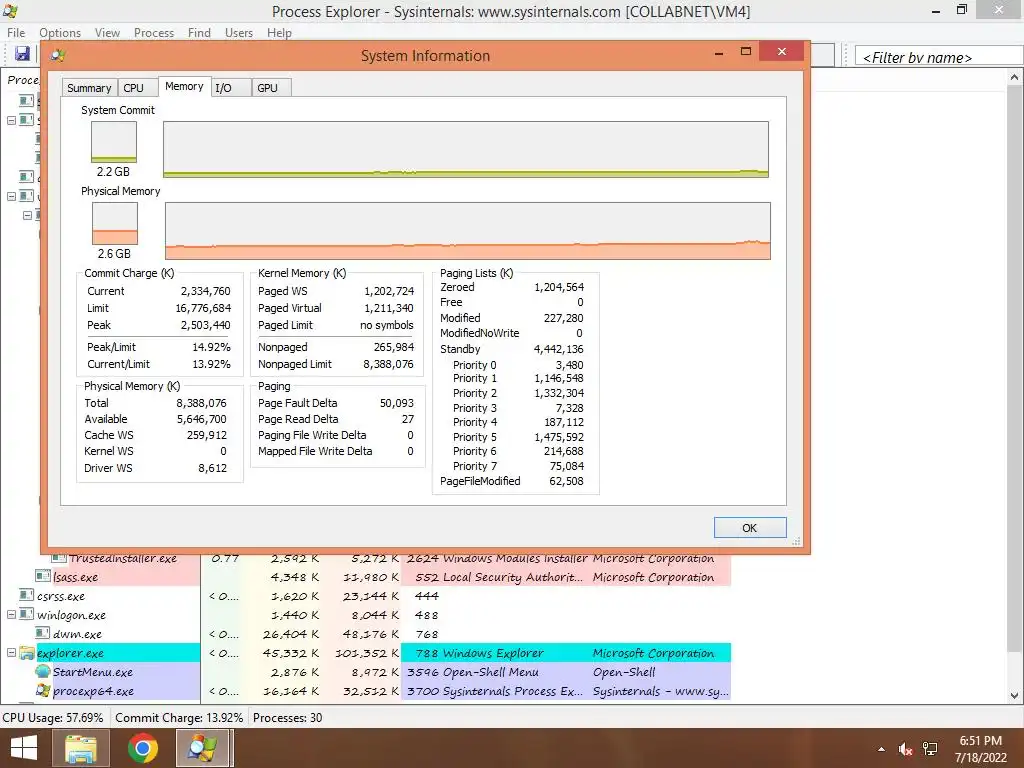Open the View menu
Viewport: 1024px width, 768px height.
pyautogui.click(x=107, y=33)
